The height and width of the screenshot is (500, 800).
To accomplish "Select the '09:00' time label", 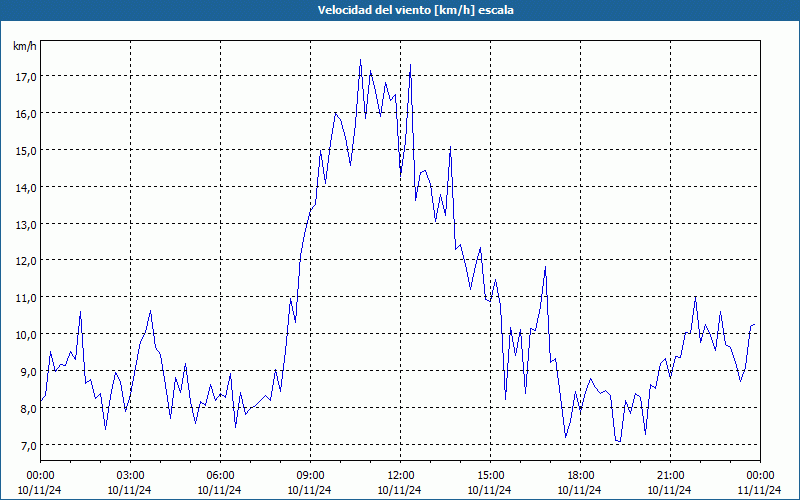I will (x=310, y=476).
